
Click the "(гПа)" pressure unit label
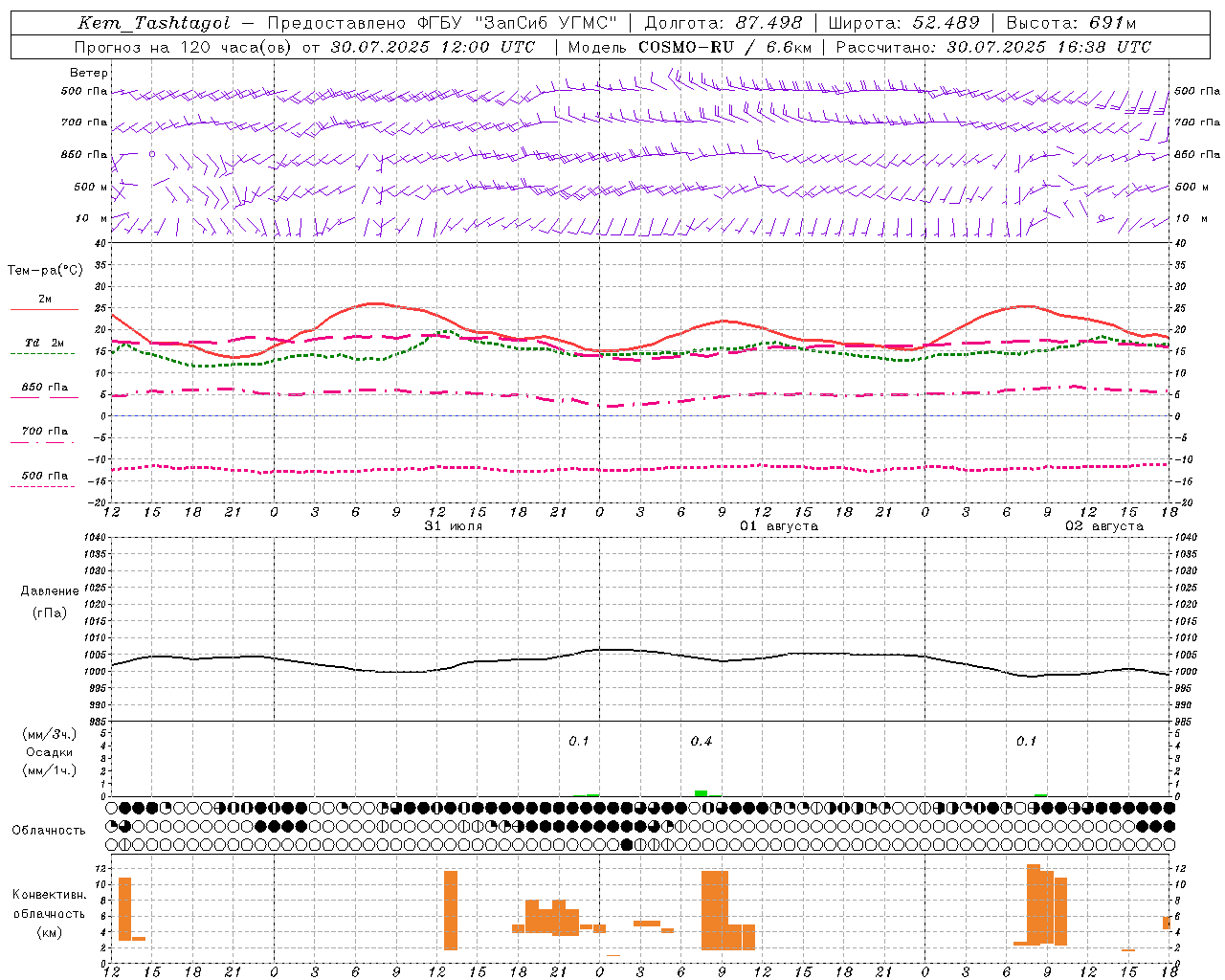(50, 613)
